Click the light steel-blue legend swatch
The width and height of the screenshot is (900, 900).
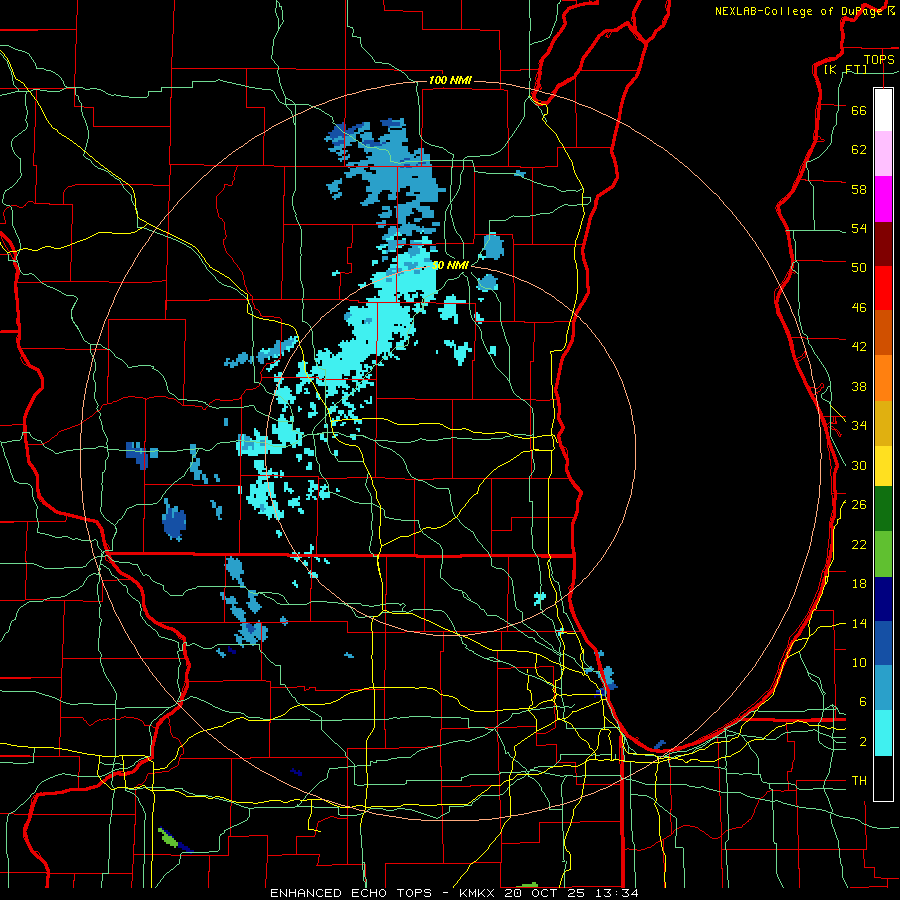pyautogui.click(x=883, y=688)
